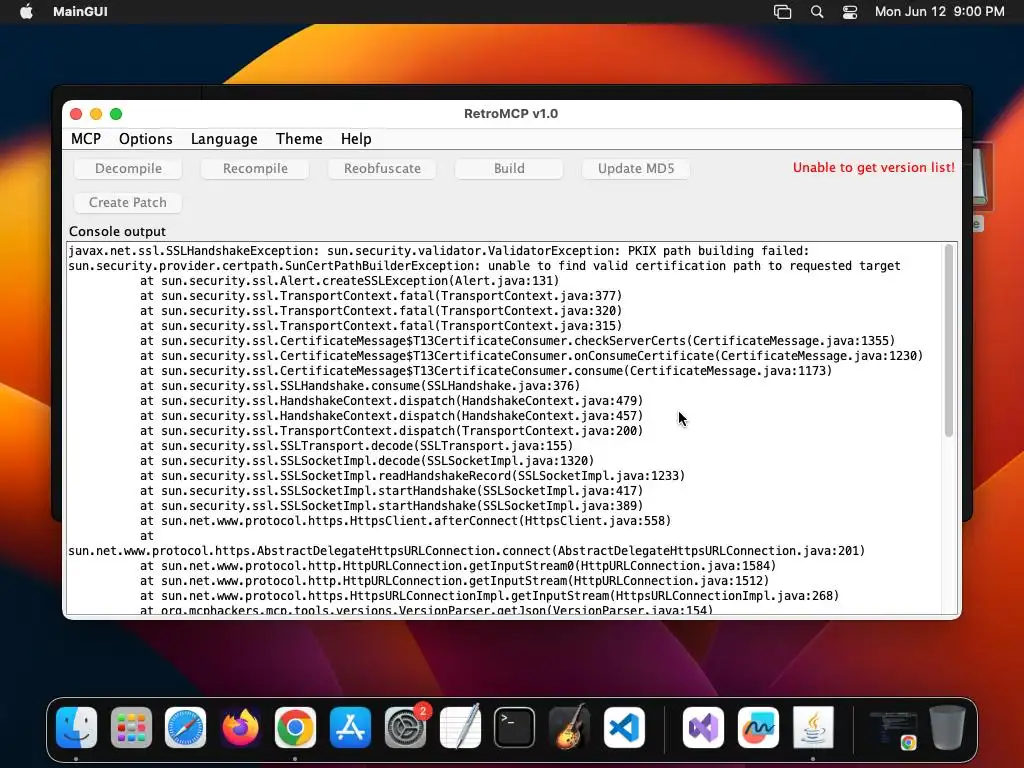Click the Java app icon in dock

point(813,727)
